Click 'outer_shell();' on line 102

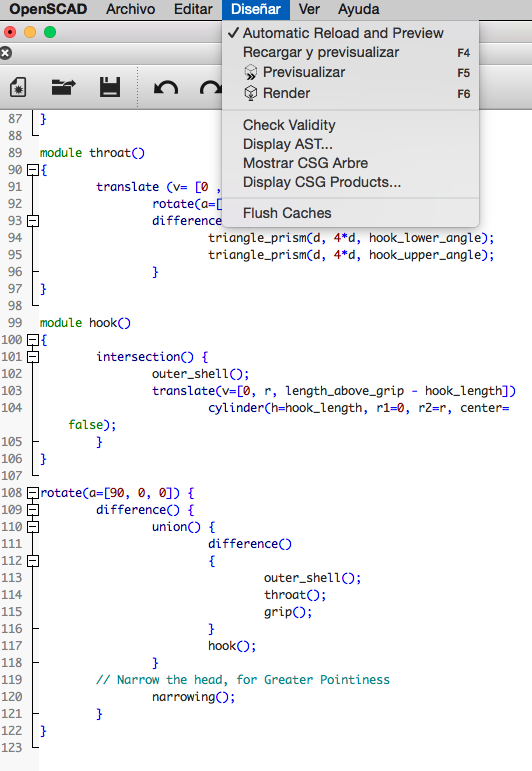click(201, 374)
